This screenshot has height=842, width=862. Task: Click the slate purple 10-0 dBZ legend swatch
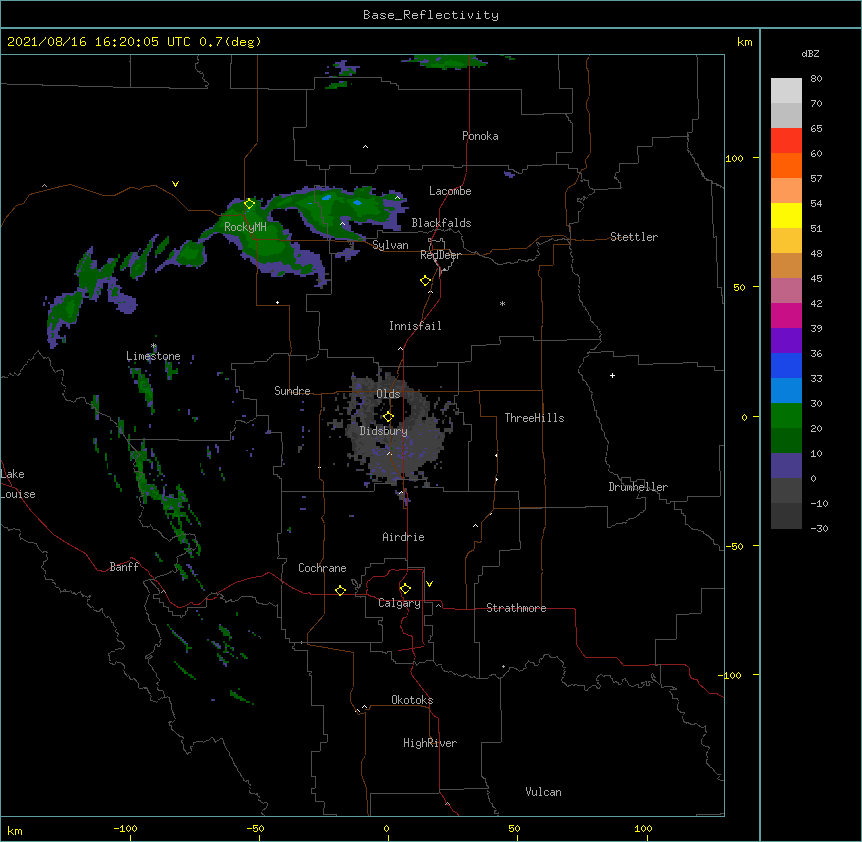(786, 466)
